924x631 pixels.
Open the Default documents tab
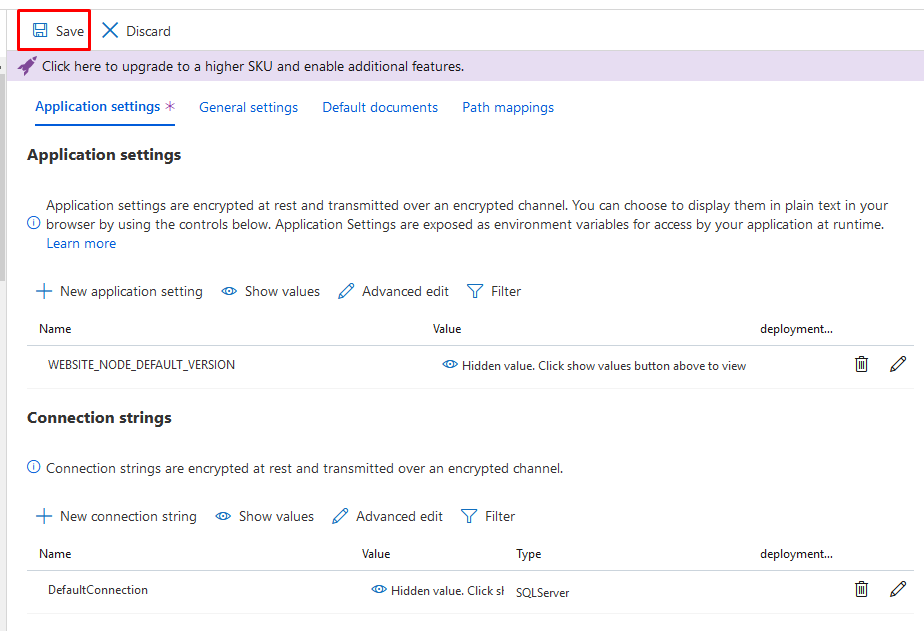tap(380, 106)
